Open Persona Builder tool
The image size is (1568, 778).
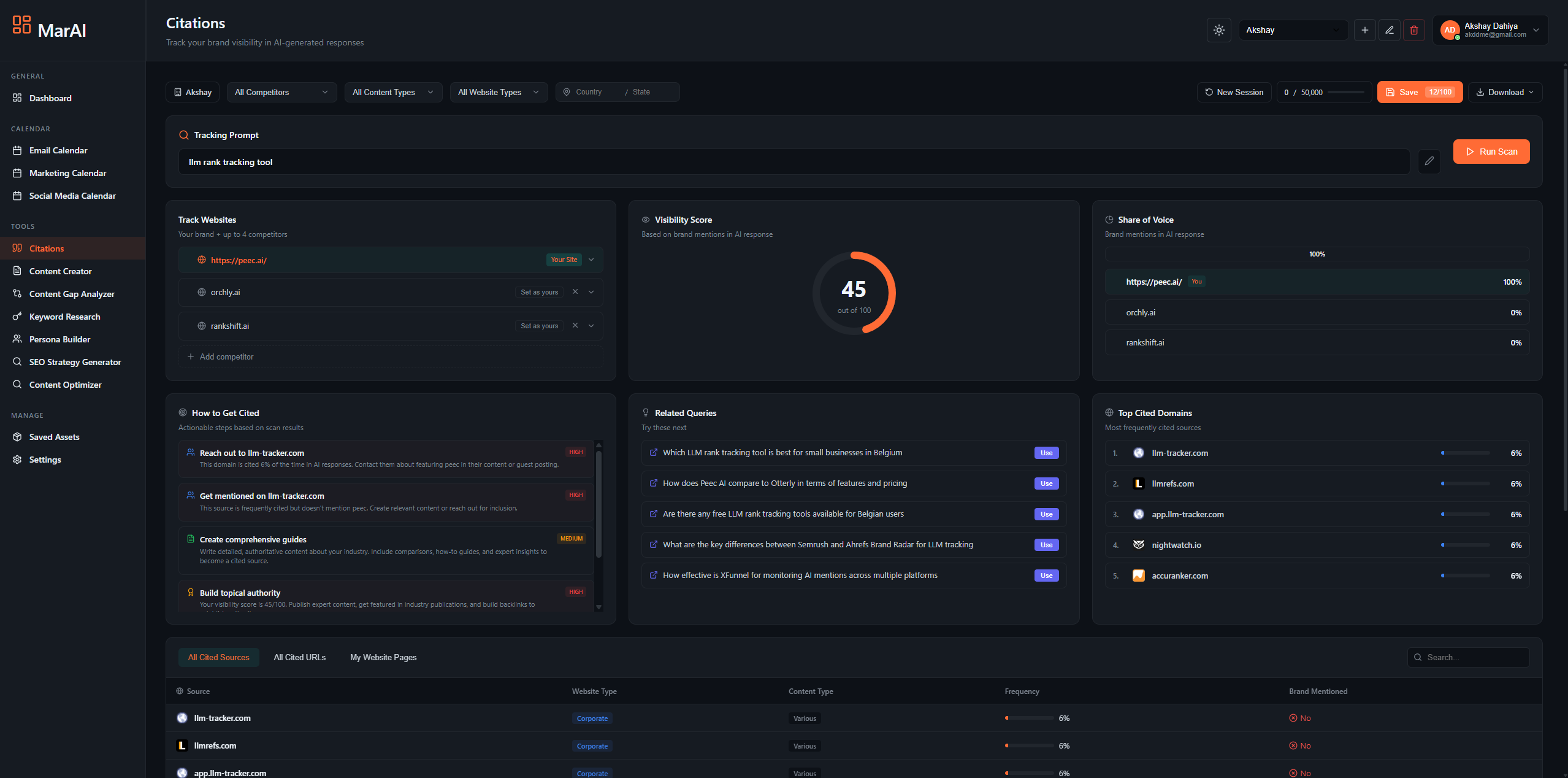click(59, 339)
